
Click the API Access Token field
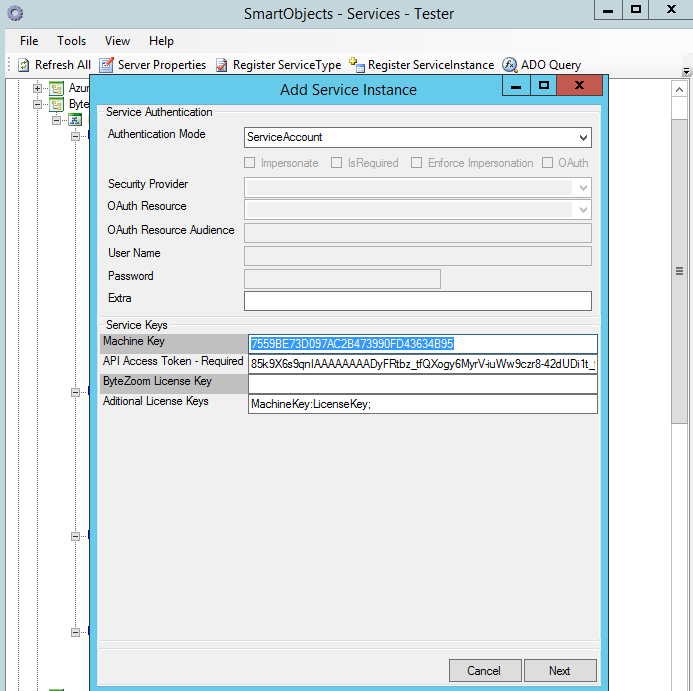pos(423,364)
